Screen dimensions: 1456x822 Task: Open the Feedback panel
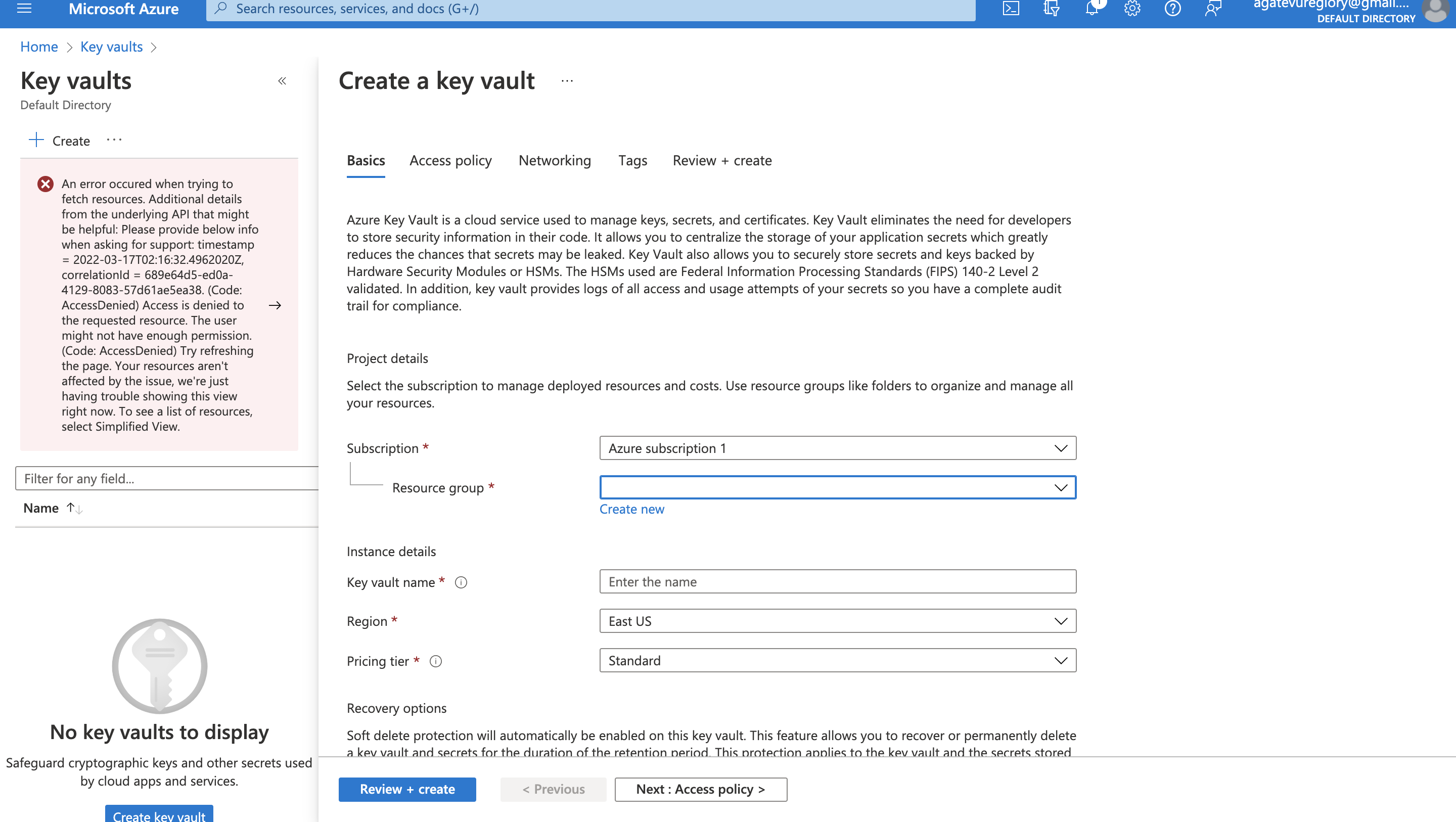[1213, 9]
